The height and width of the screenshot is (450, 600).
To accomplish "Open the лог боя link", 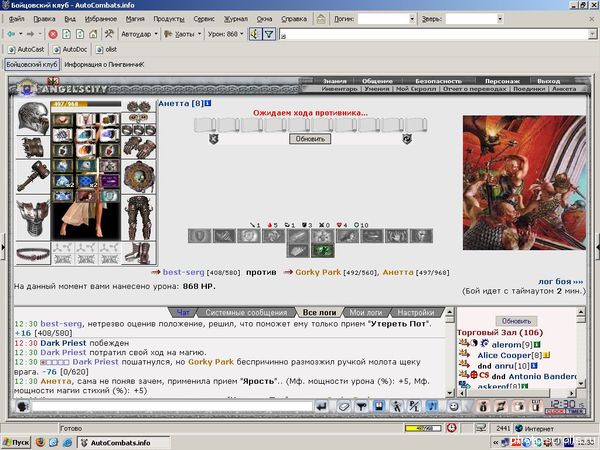I will [x=561, y=282].
